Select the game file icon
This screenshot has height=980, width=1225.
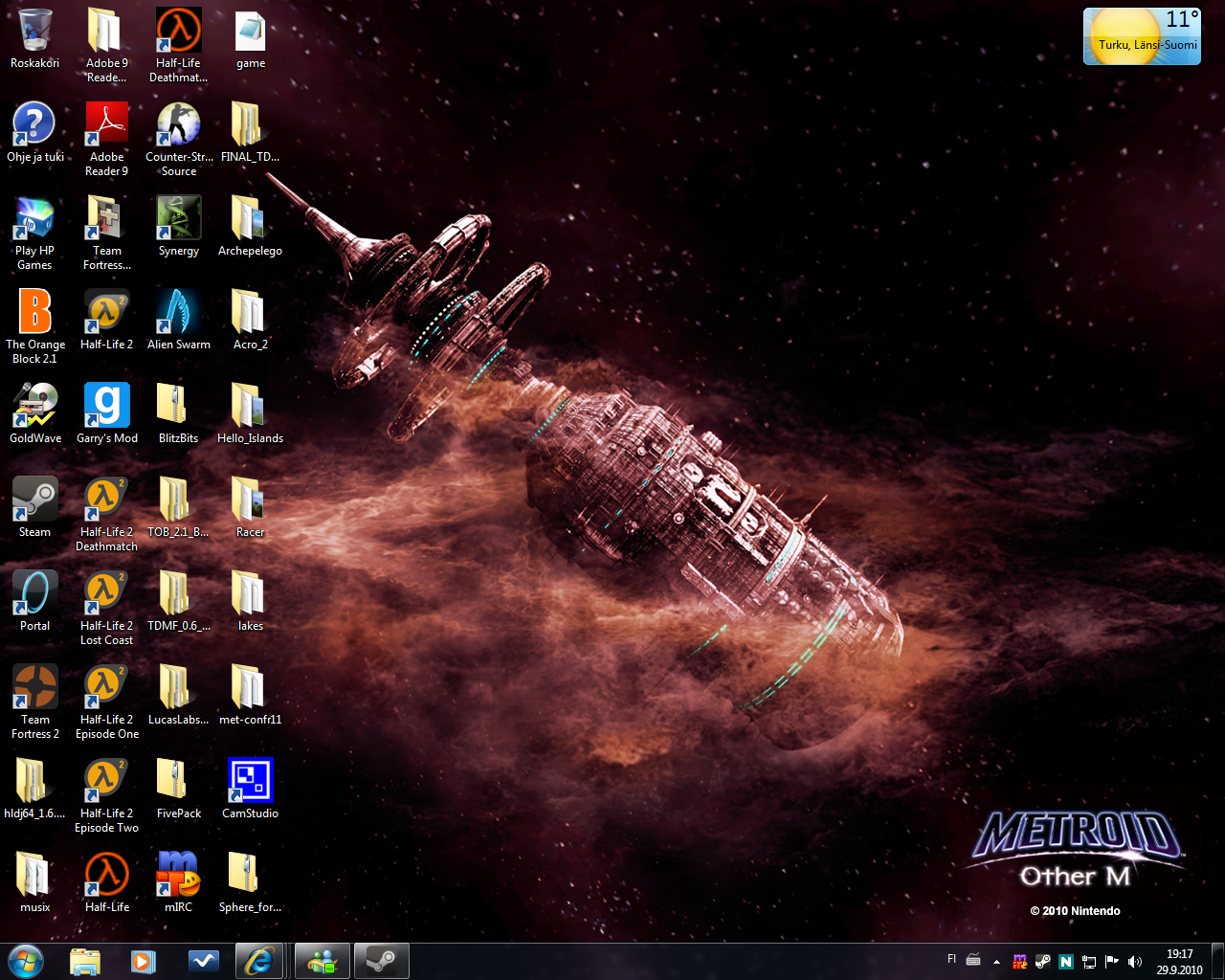point(250,40)
